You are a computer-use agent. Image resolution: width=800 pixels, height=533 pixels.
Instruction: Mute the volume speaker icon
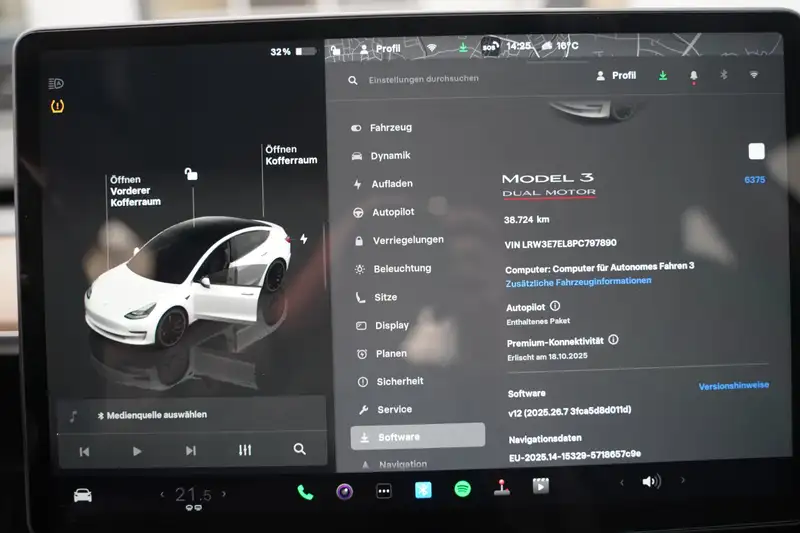pos(651,482)
